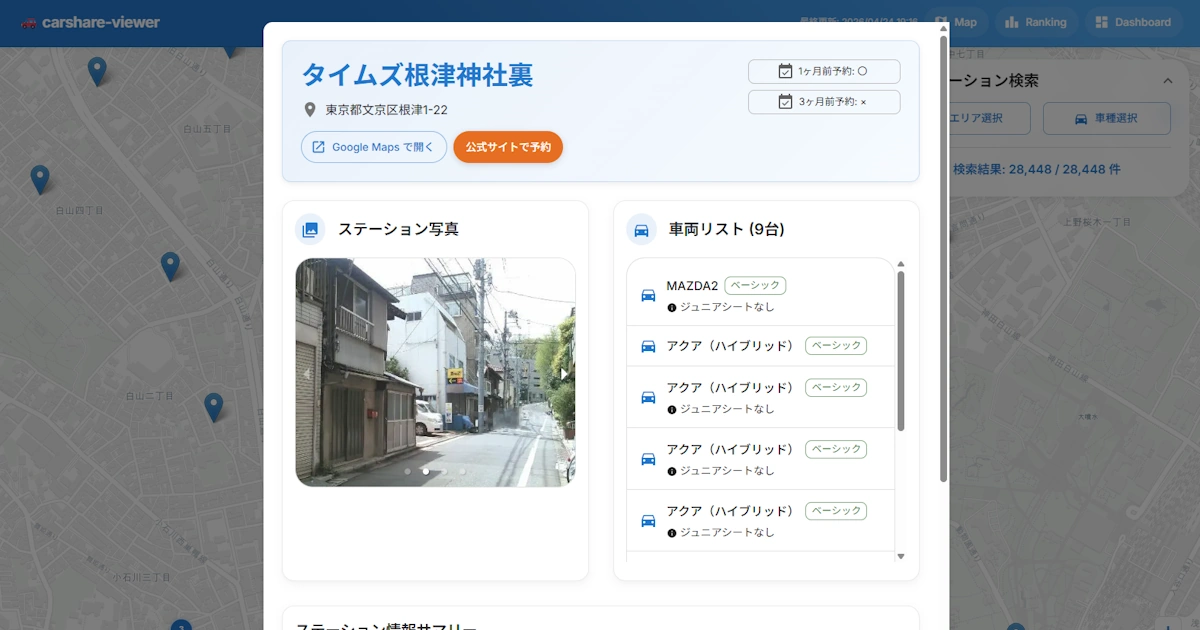Switch to the Ranking tab
The image size is (1200, 630).
pos(1036,22)
